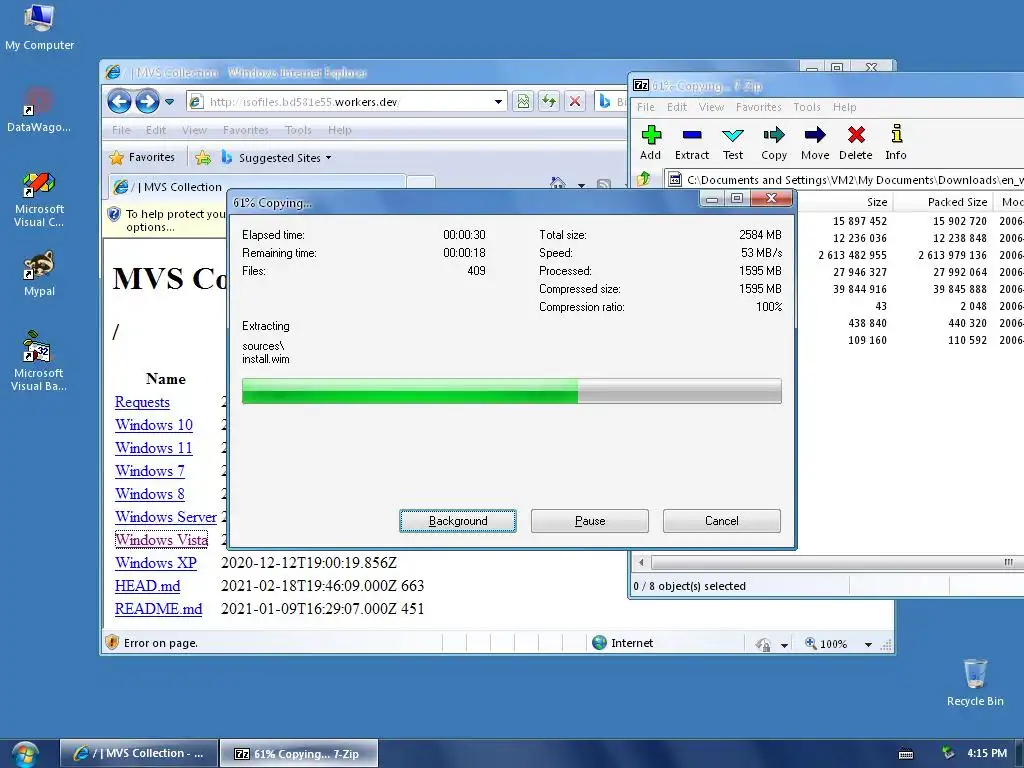This screenshot has width=1024, height=768.
Task: Select the Microsoft Visual Basic desktop icon
Action: (39, 360)
